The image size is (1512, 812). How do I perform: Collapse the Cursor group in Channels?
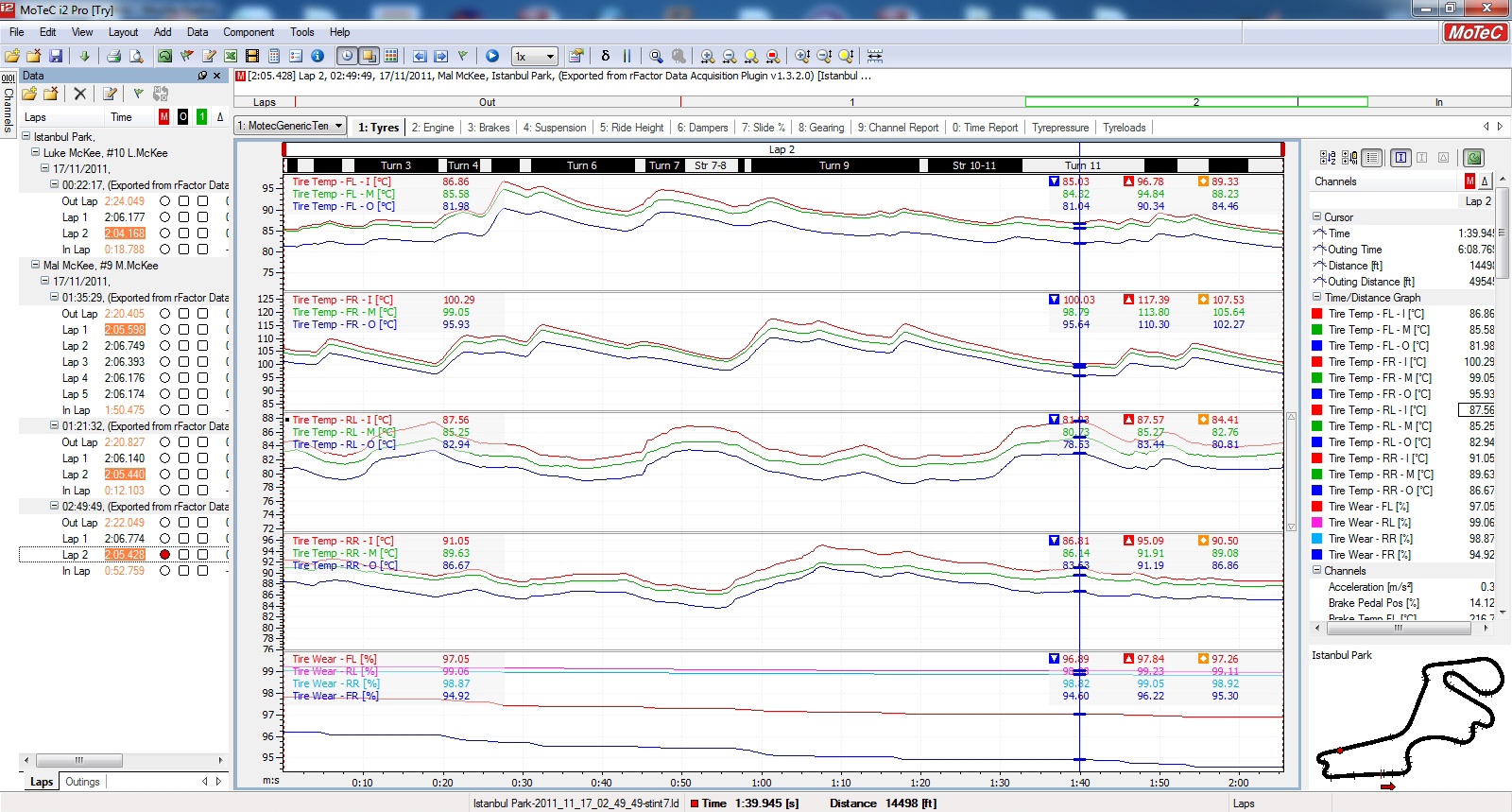(x=1316, y=216)
